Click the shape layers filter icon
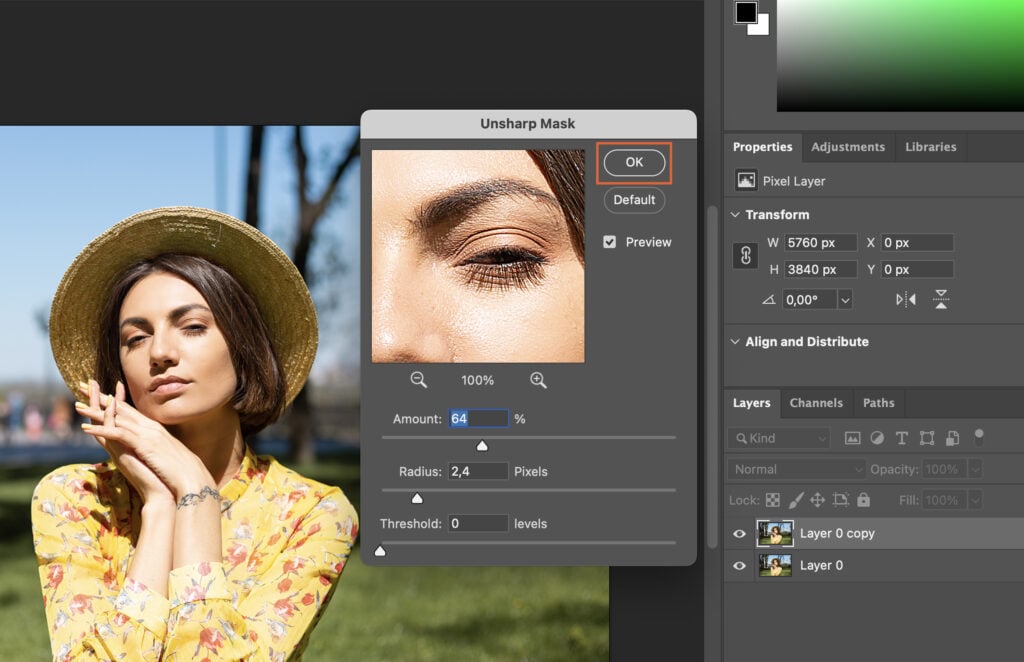1024x662 pixels. [x=928, y=438]
